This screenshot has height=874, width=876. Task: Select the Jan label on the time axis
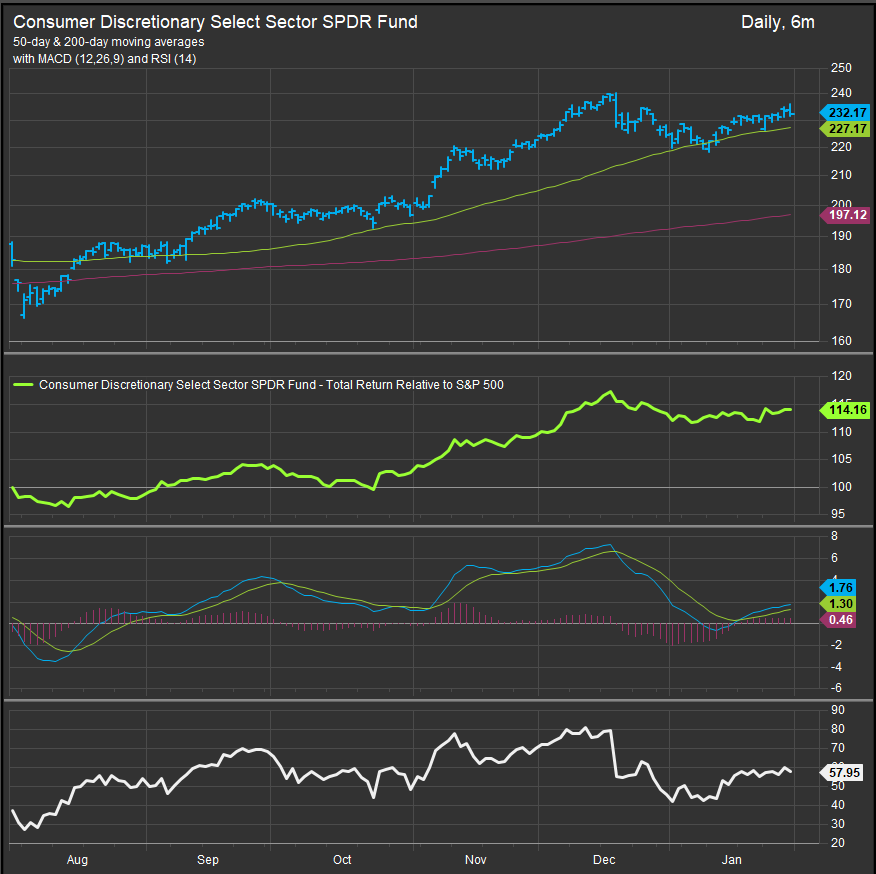[731, 859]
